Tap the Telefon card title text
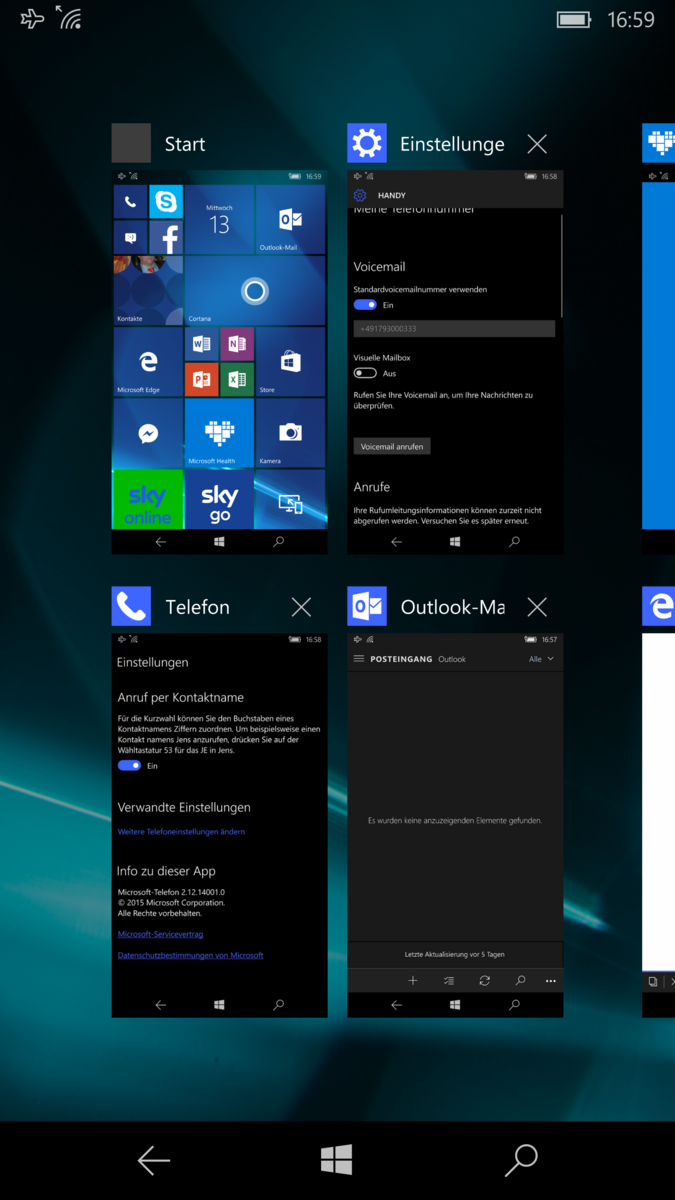 197,607
